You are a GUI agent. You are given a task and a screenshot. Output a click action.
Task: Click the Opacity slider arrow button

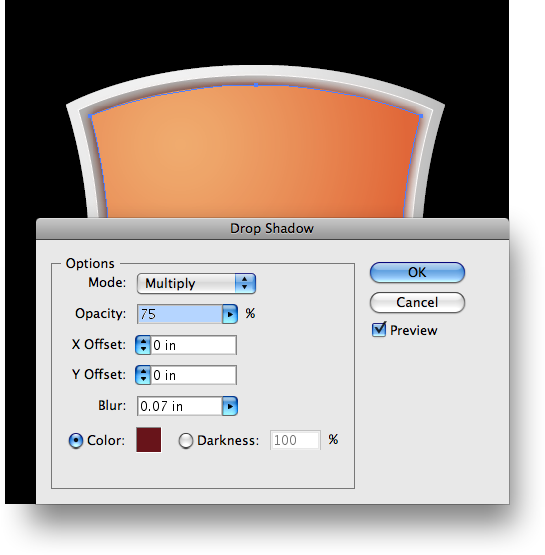click(230, 314)
